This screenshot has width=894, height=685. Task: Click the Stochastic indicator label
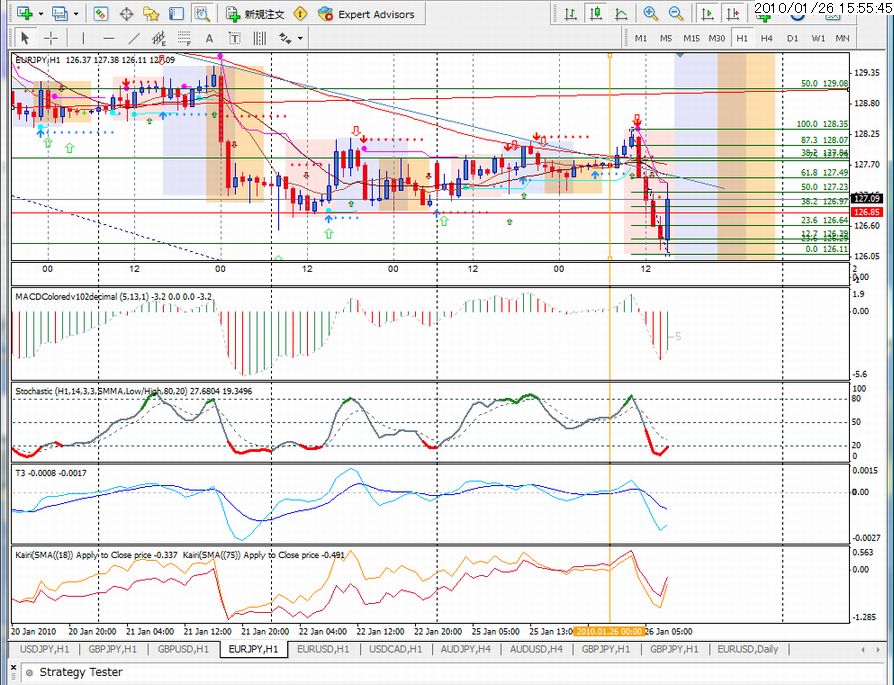click(x=133, y=391)
